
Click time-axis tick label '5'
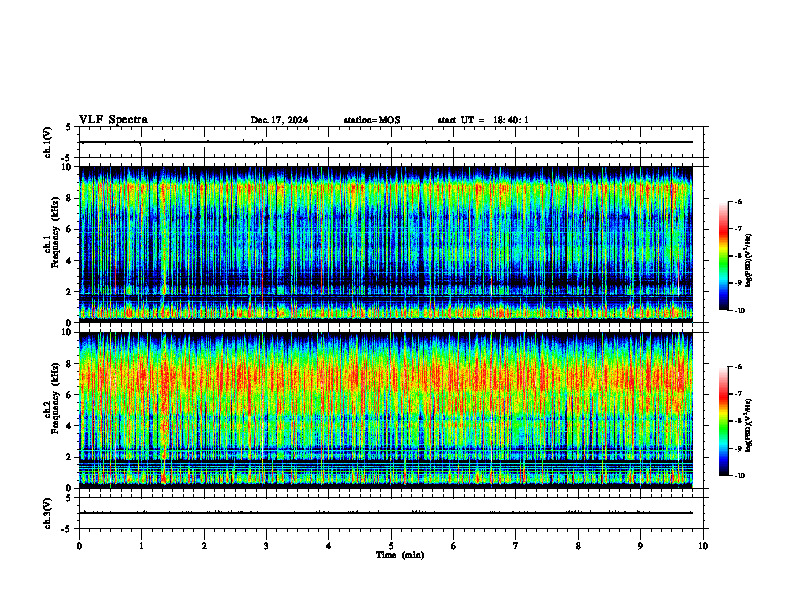coord(391,546)
